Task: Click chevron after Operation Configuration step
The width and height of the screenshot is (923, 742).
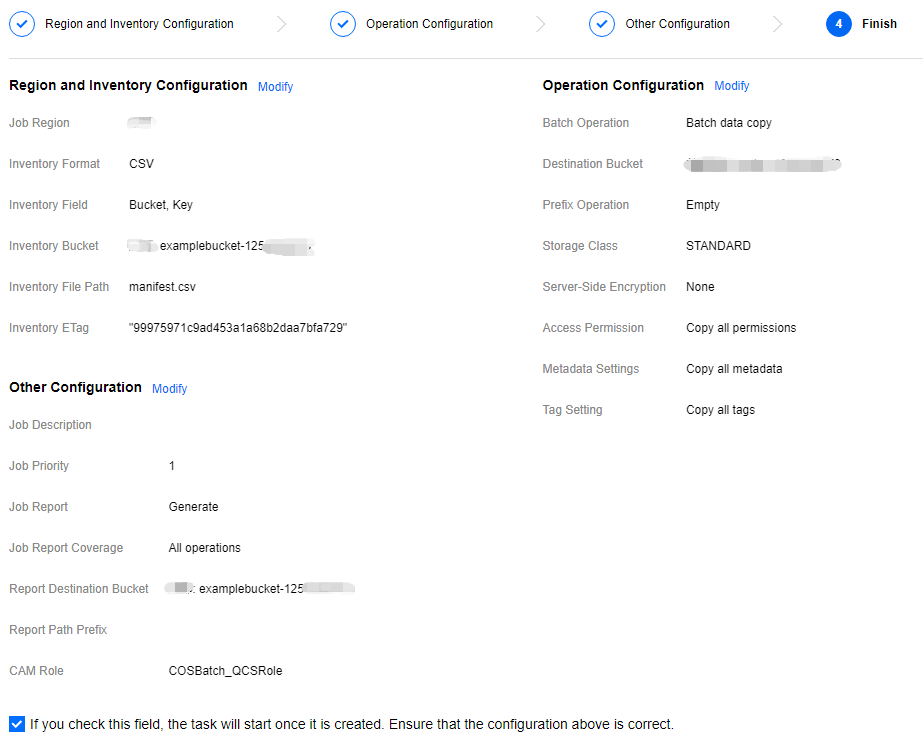Action: pos(541,24)
